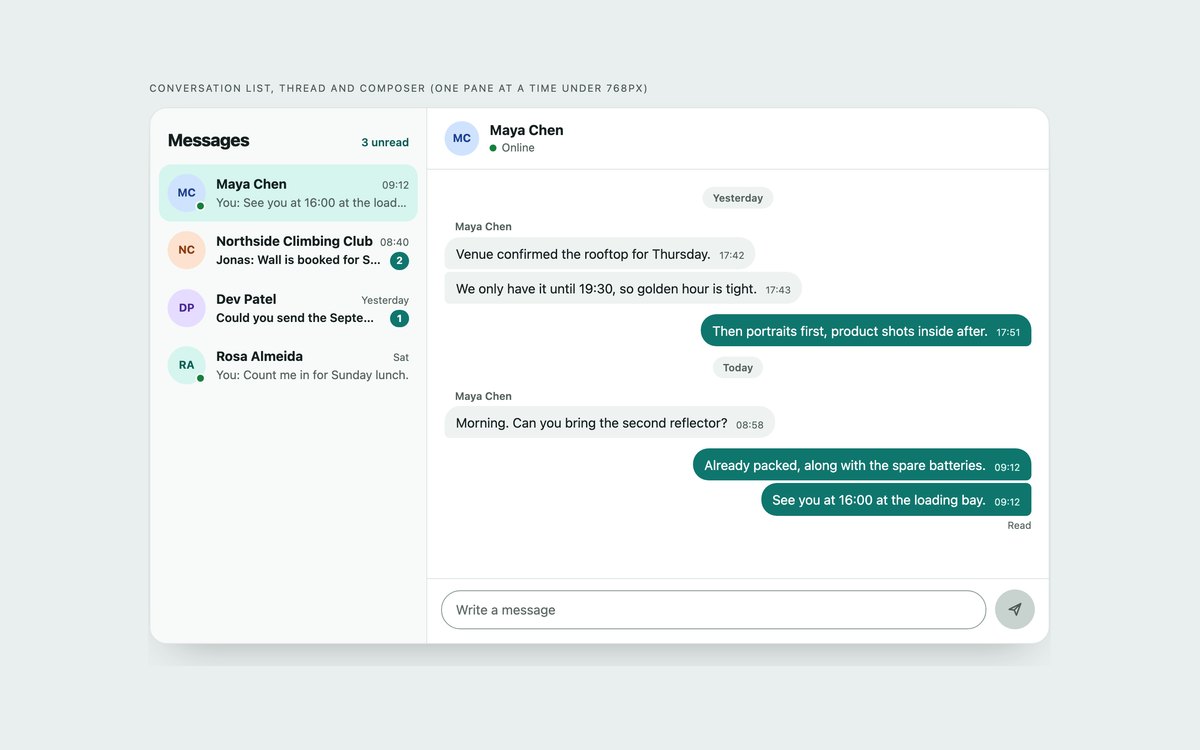The height and width of the screenshot is (750, 1200).
Task: Click preview 'Jonas: Wall is booked for S...'
Action: [x=298, y=260]
